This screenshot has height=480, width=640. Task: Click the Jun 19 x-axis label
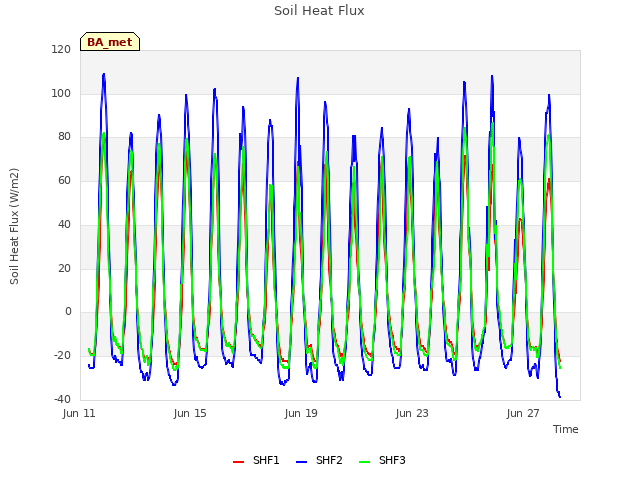click(x=301, y=413)
